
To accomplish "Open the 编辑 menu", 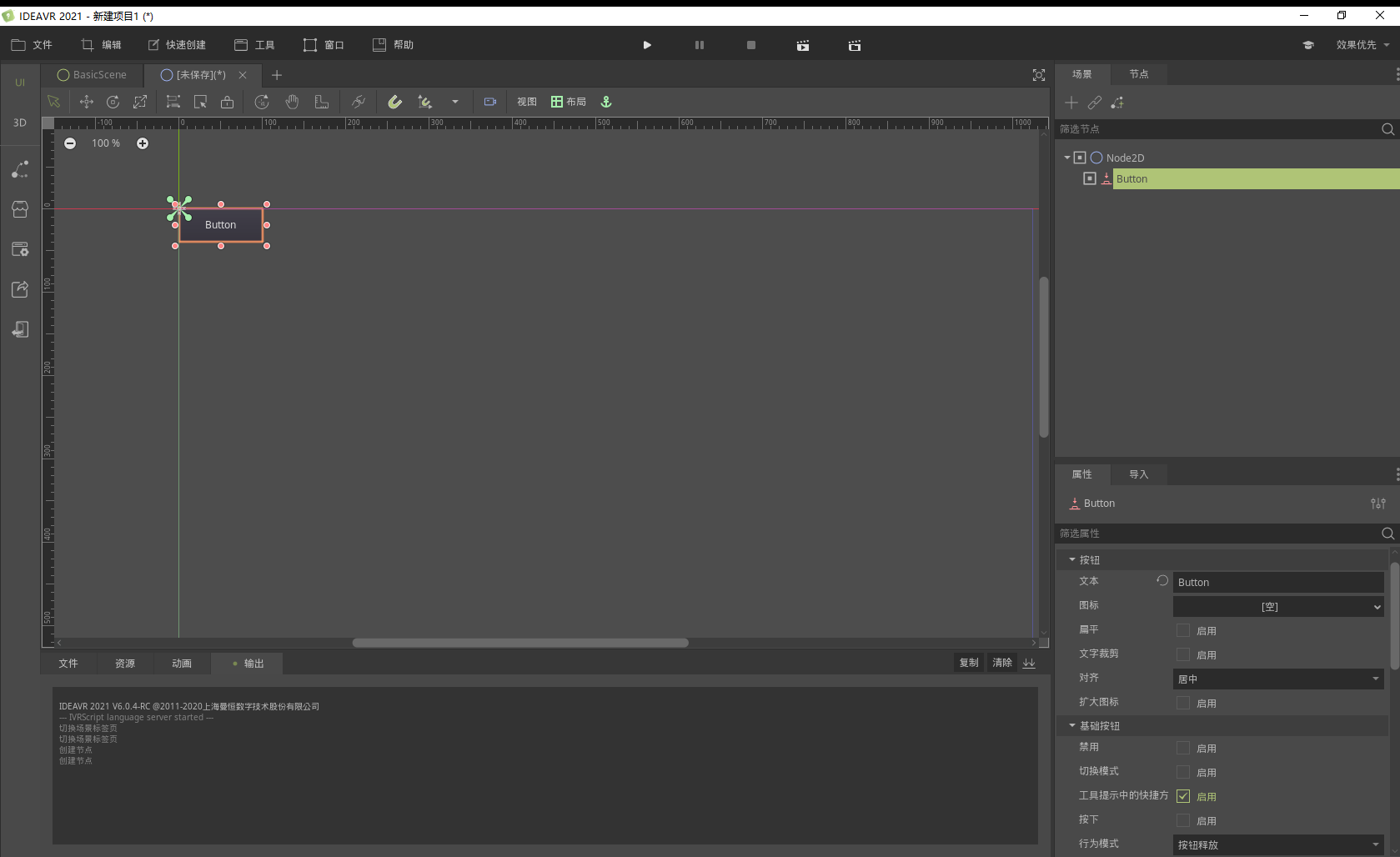I will (x=101, y=45).
